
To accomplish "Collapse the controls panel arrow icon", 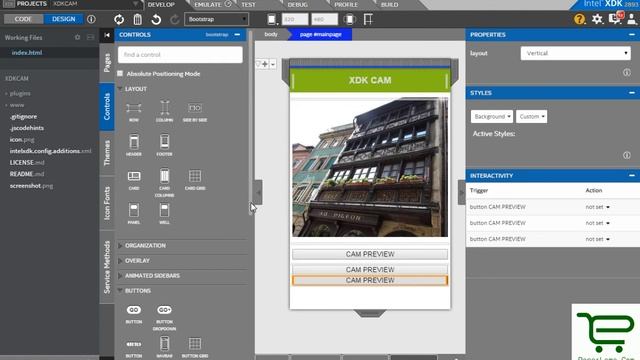I will 107,35.
